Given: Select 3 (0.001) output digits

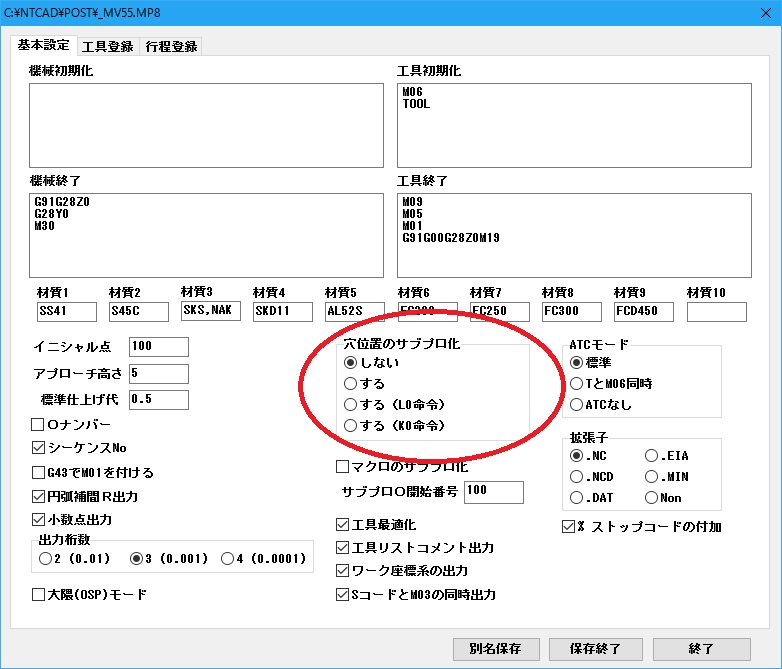Looking at the screenshot, I should 136,558.
